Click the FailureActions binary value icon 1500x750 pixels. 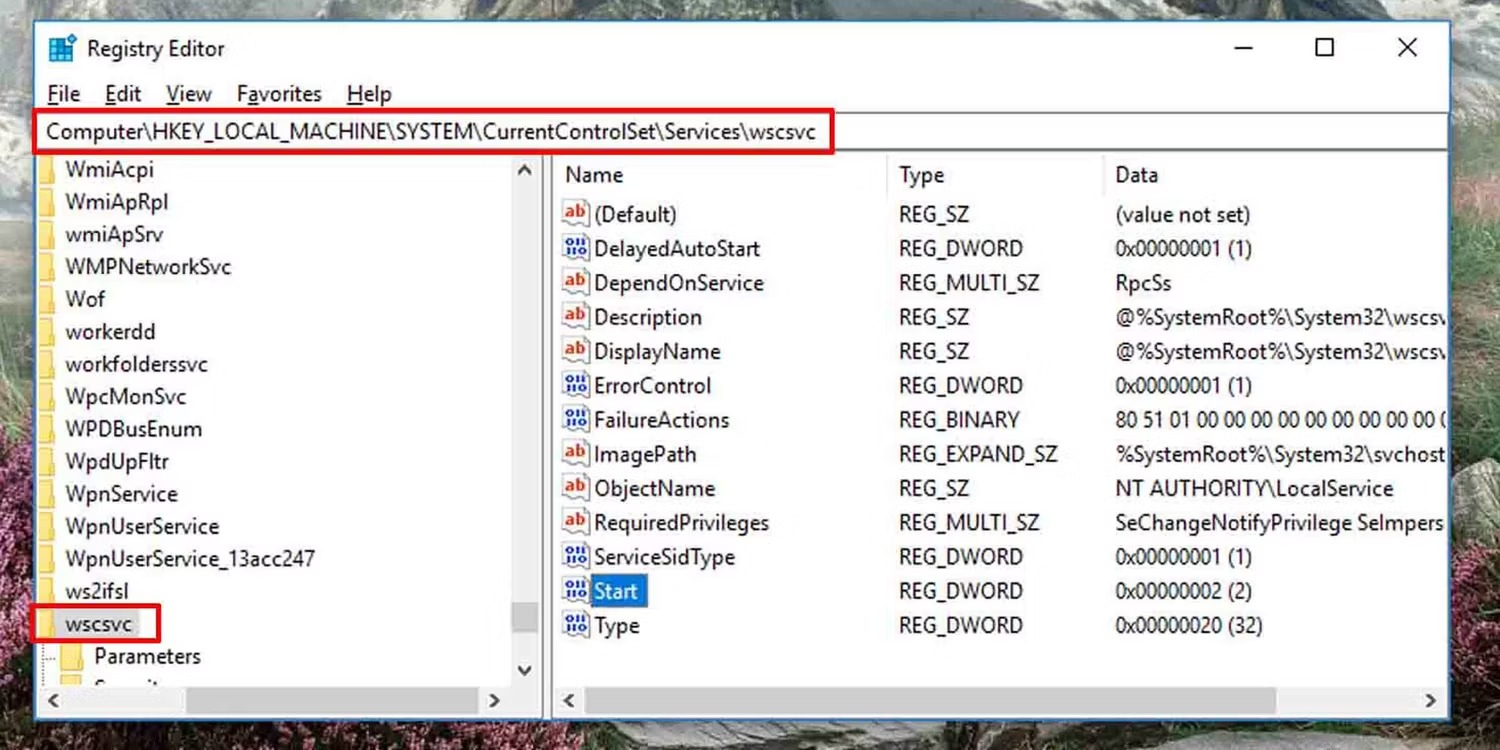tap(576, 420)
